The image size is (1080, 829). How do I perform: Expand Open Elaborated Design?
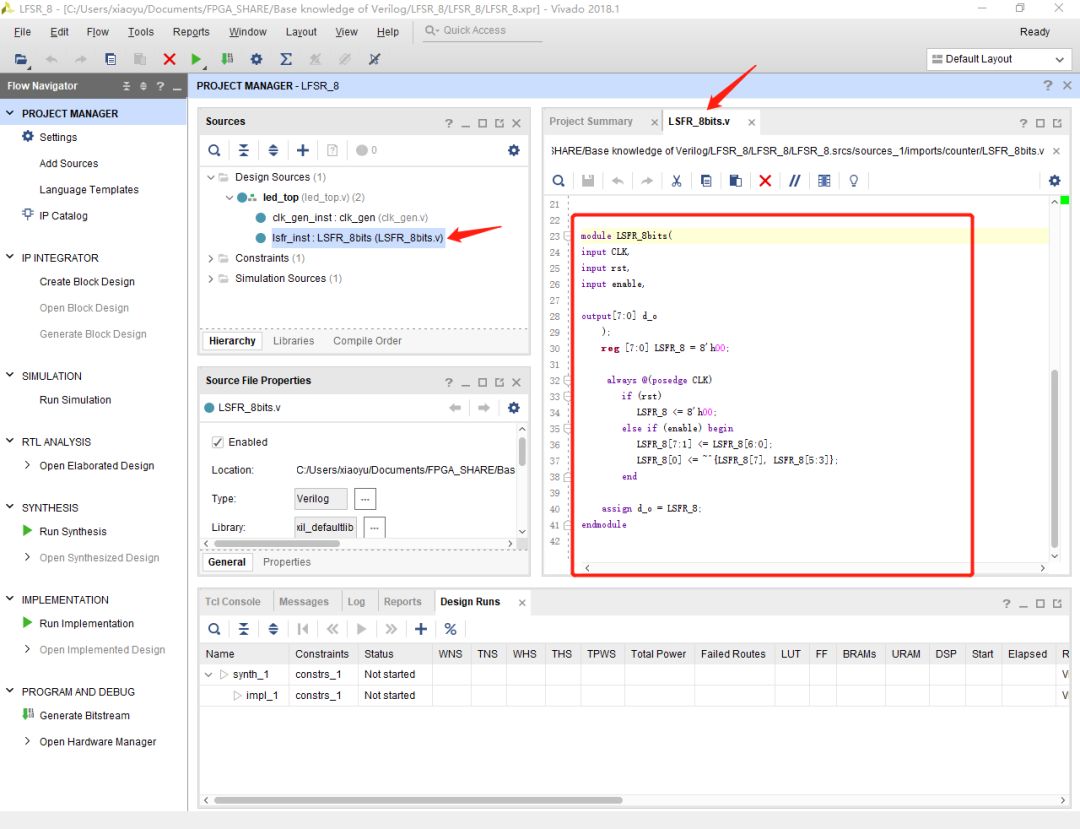tap(27, 465)
